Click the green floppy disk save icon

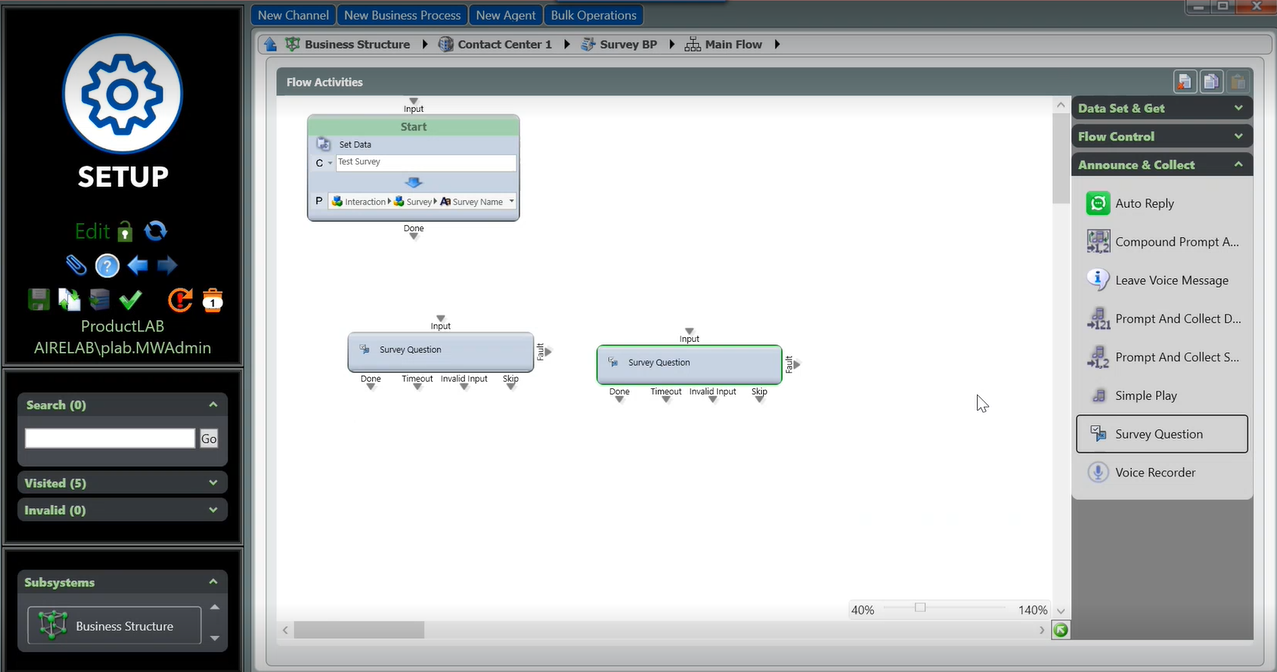coord(39,299)
